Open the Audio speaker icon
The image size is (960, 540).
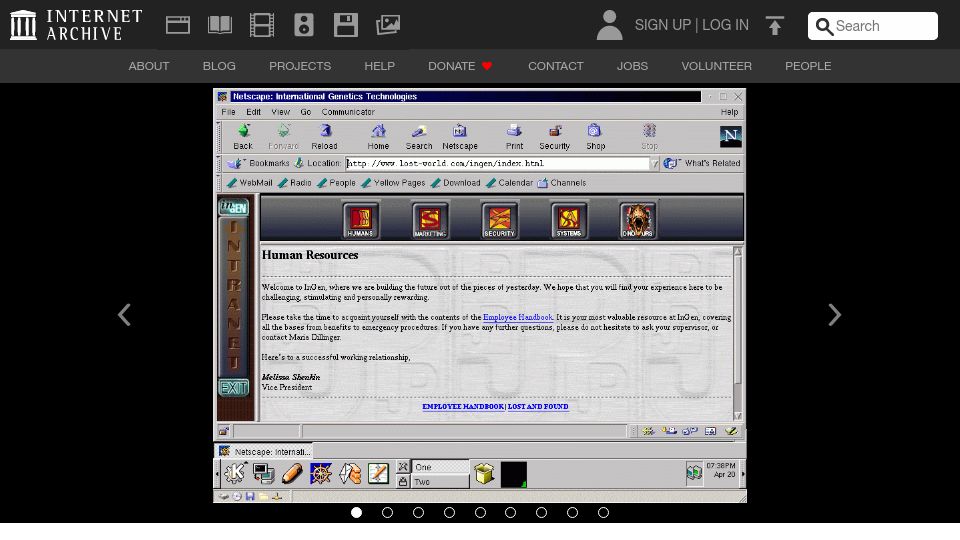click(x=304, y=25)
